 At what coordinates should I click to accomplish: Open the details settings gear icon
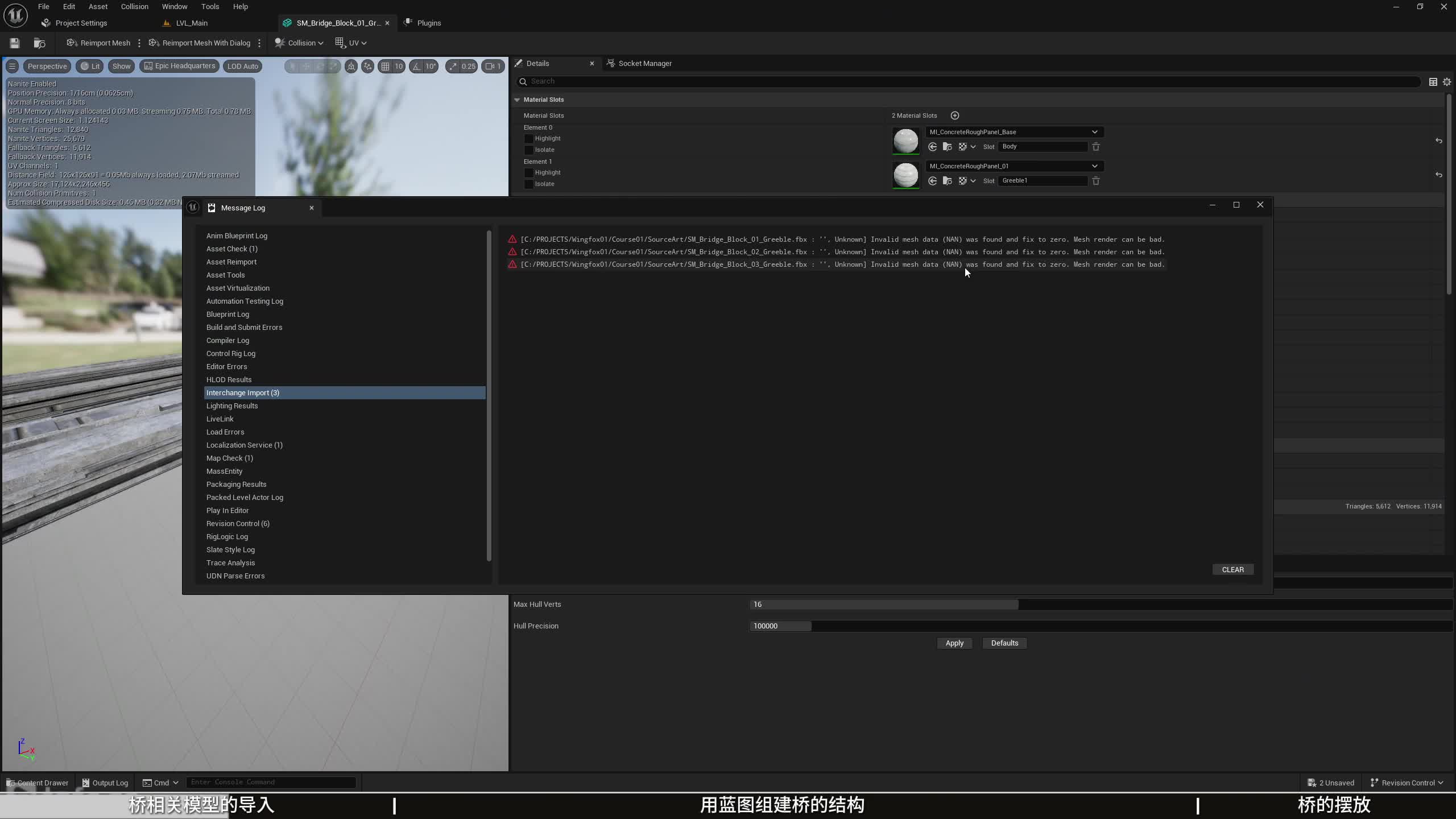[x=1447, y=82]
